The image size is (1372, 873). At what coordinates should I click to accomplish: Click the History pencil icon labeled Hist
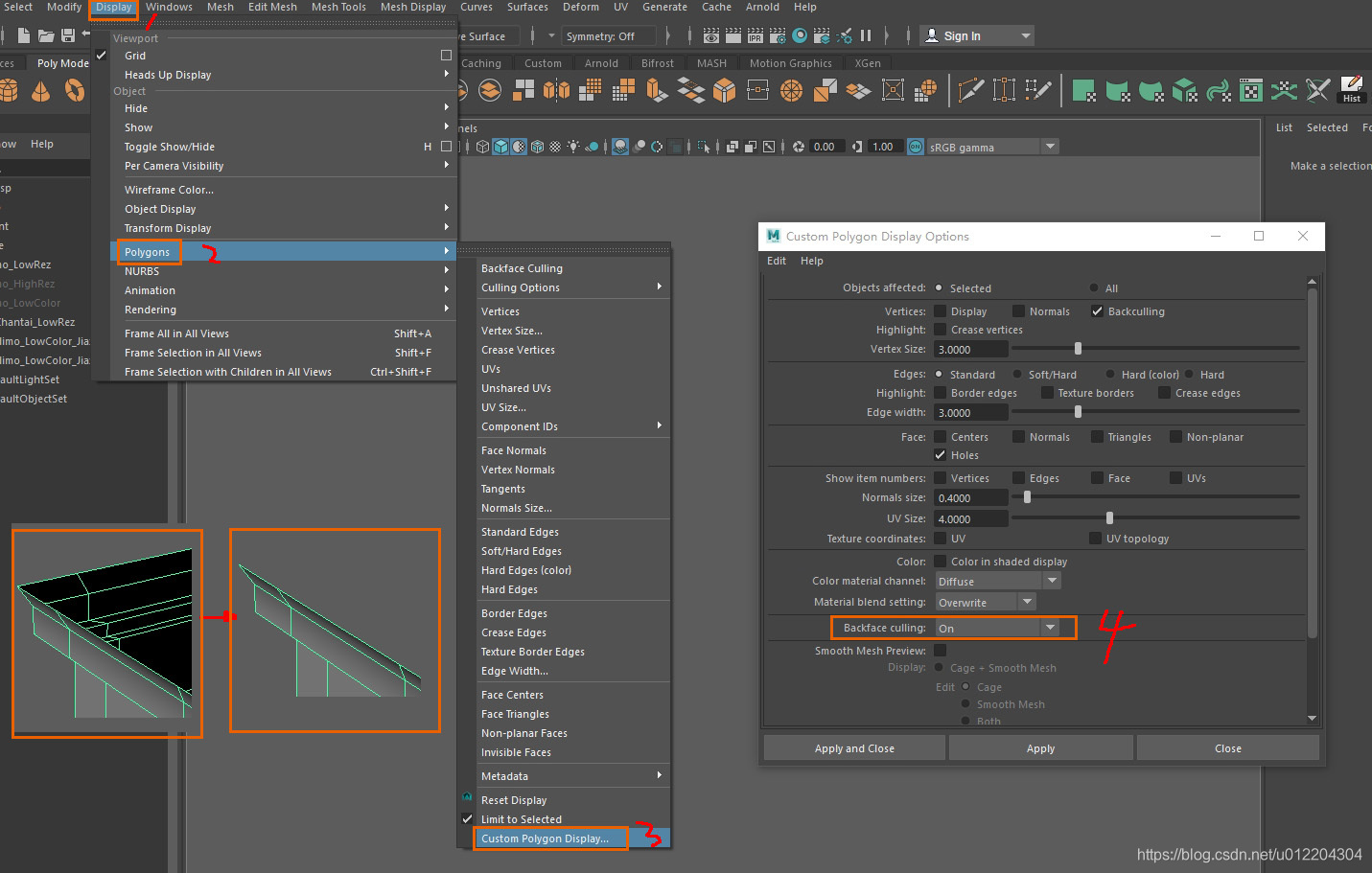point(1352,89)
